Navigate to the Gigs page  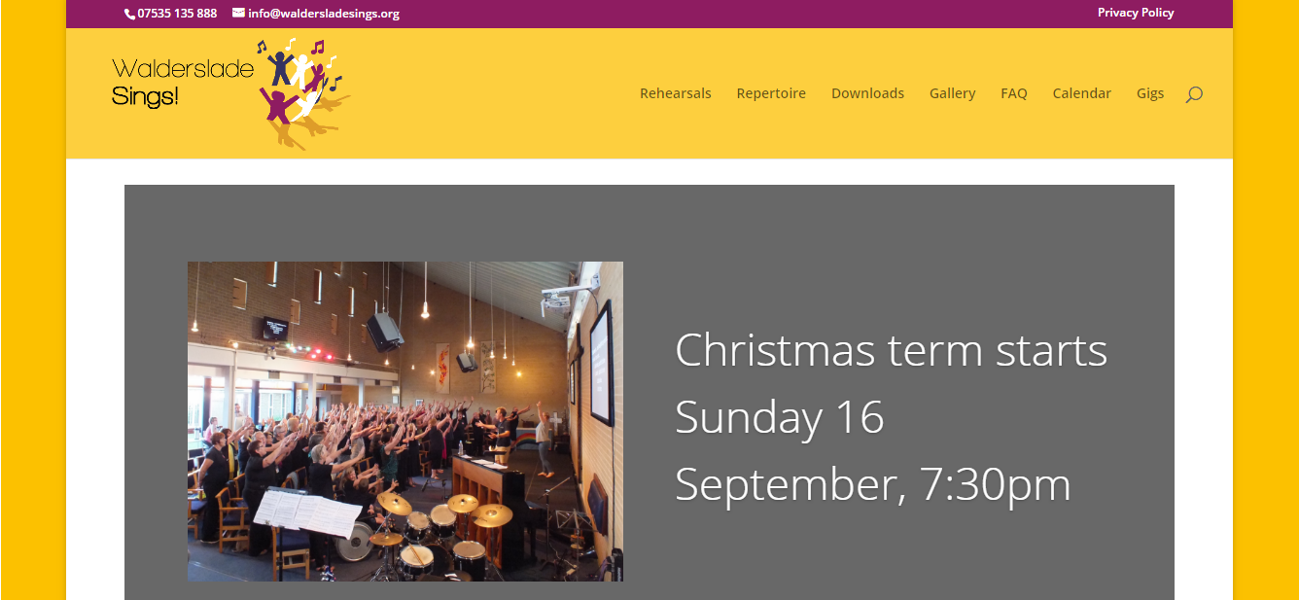tap(1150, 93)
